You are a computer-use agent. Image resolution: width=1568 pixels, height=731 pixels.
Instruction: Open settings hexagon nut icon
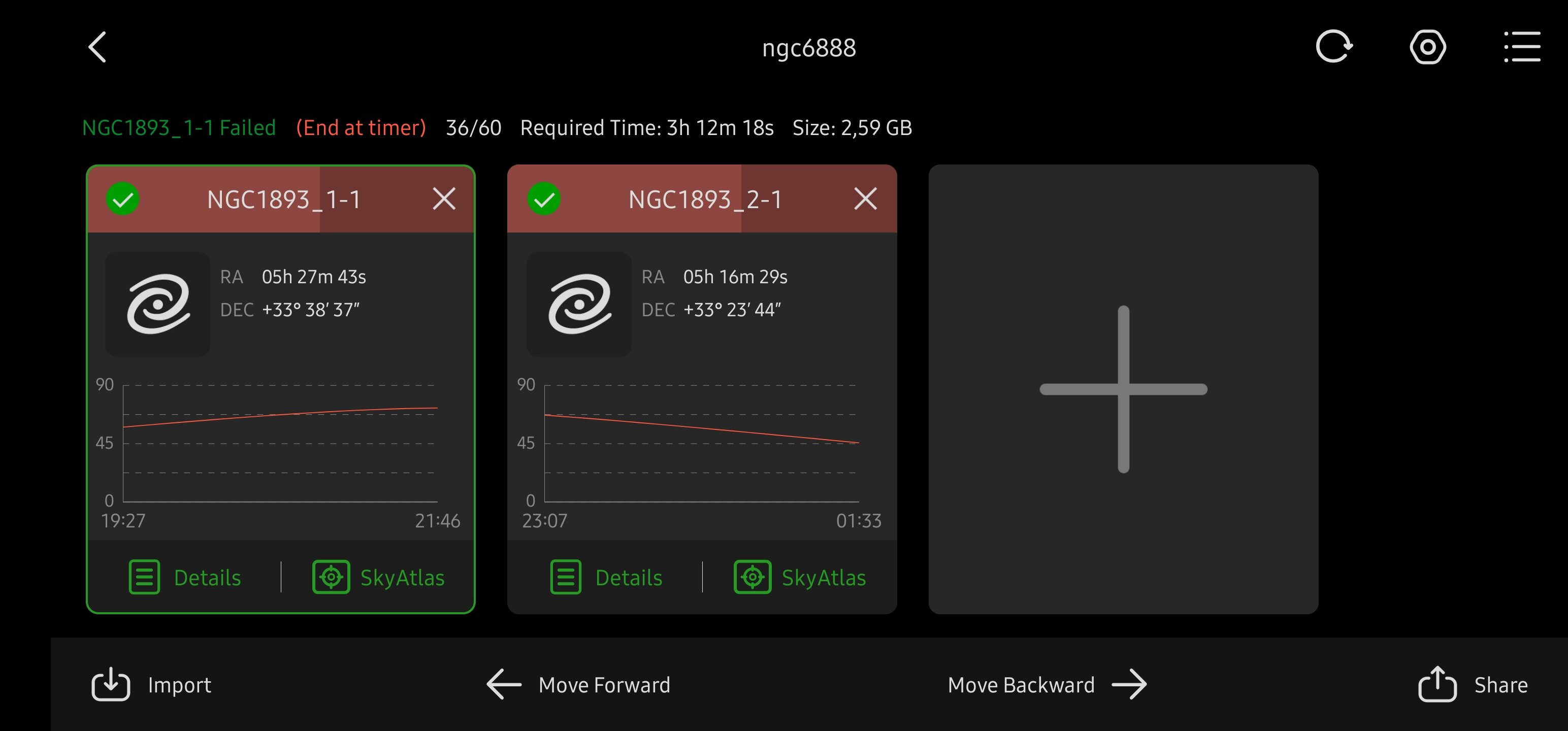1427,47
